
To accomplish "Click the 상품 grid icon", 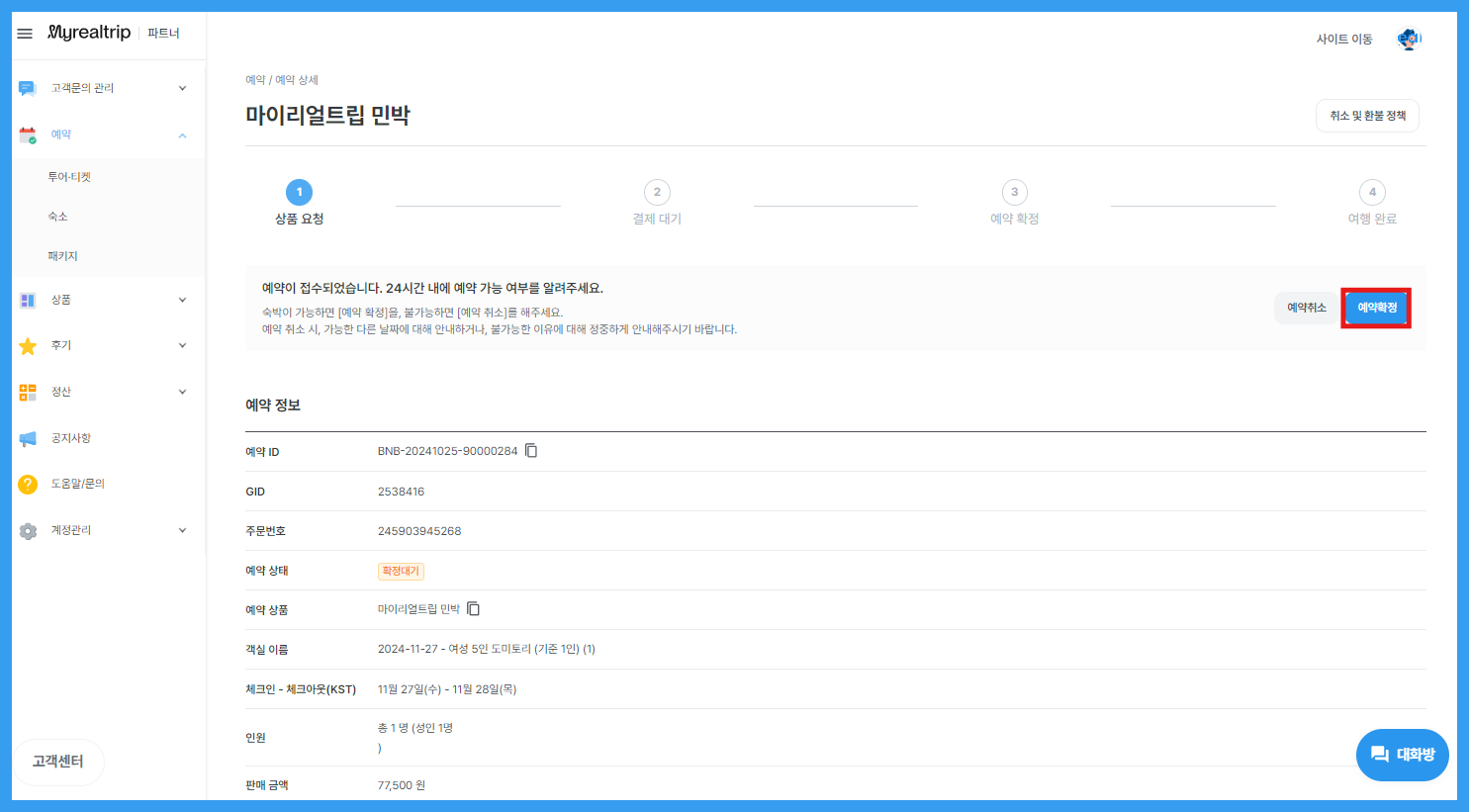I will pyautogui.click(x=28, y=299).
